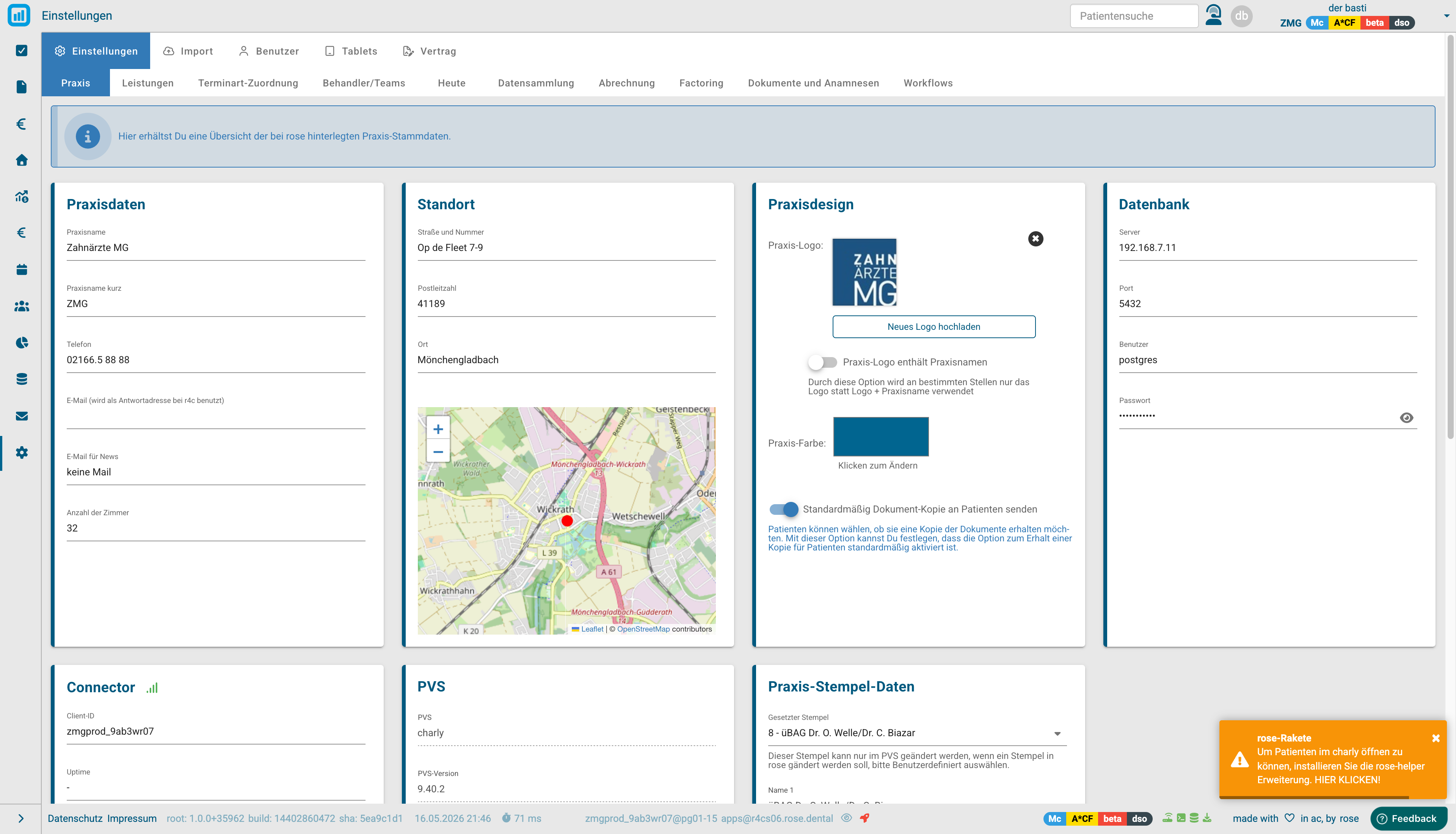Click the Postleitzahl field '41189'

click(x=566, y=304)
